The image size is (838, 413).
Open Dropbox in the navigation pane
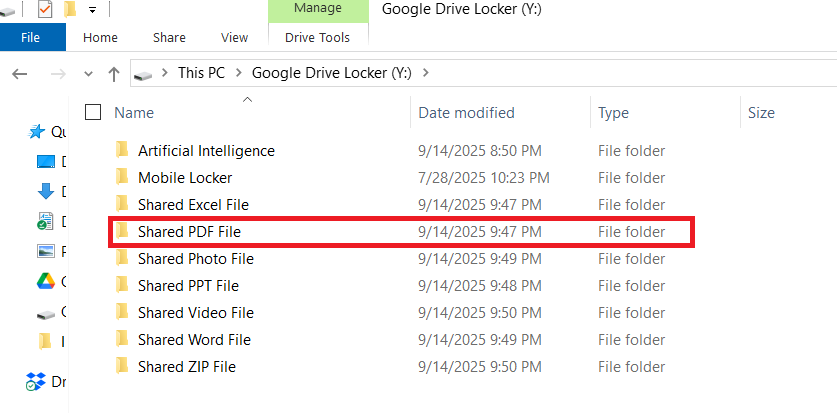tap(36, 380)
